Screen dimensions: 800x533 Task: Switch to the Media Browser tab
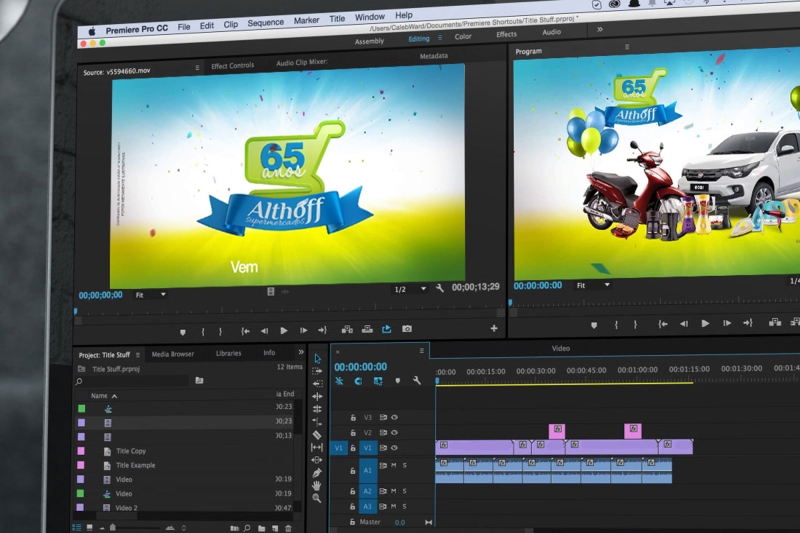click(173, 353)
